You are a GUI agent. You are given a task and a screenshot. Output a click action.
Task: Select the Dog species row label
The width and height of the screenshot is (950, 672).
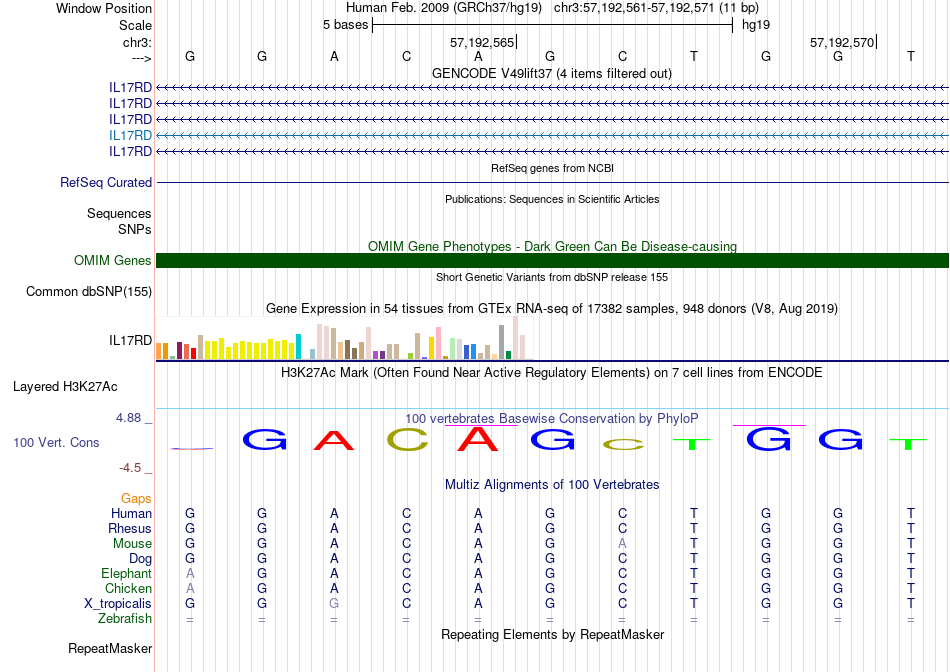[141, 559]
